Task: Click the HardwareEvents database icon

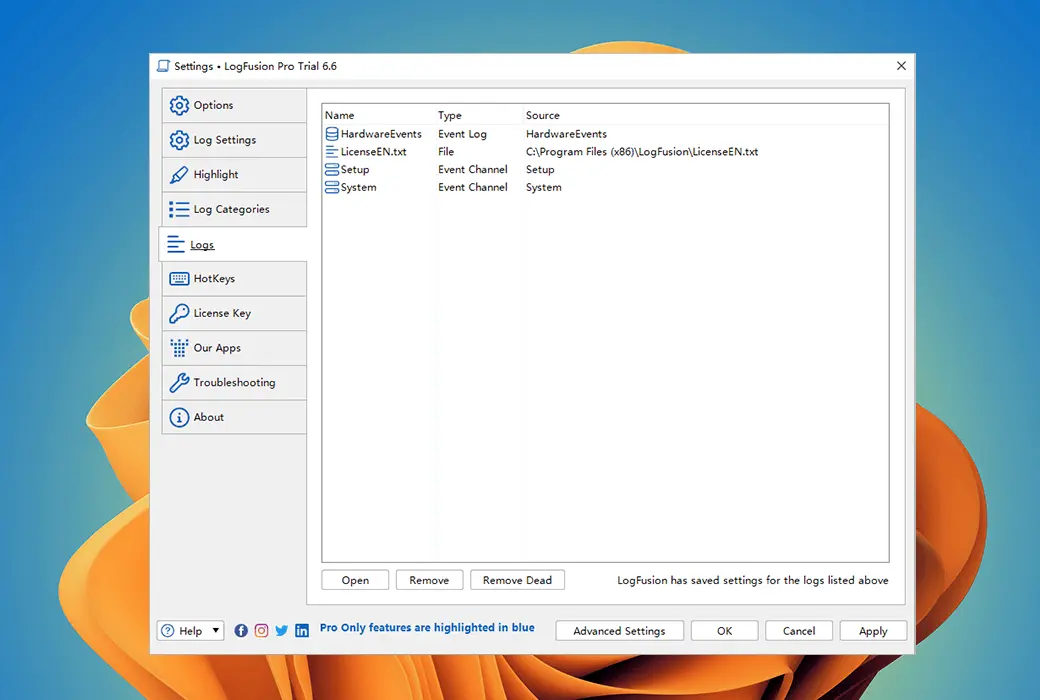Action: click(x=332, y=134)
